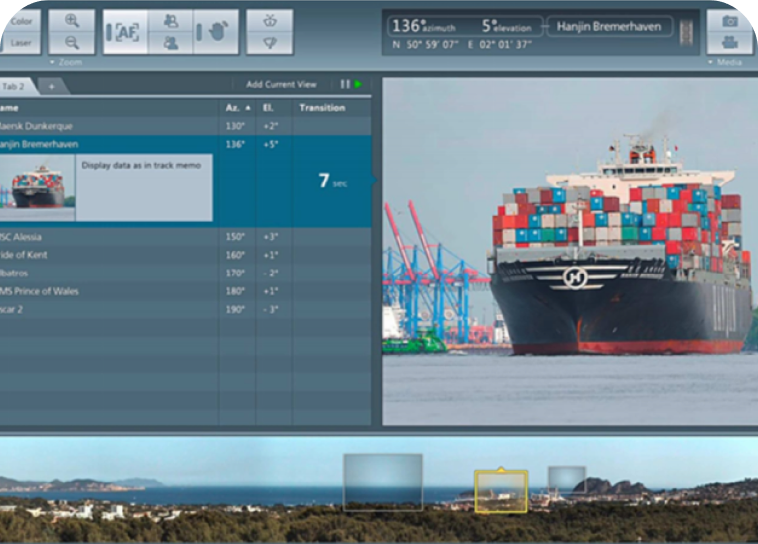The width and height of the screenshot is (758, 544).
Task: Click the zoom out magnifier icon
Action: 72,43
